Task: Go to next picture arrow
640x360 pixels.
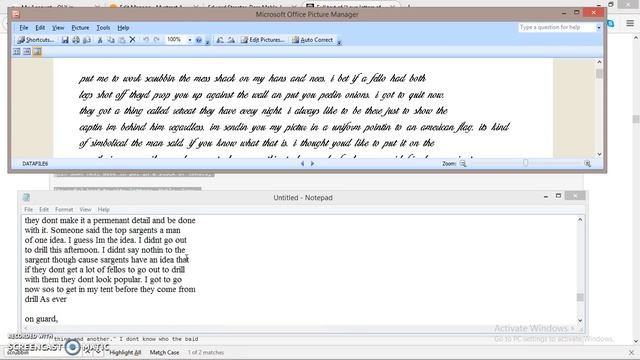Action: click(x=313, y=163)
